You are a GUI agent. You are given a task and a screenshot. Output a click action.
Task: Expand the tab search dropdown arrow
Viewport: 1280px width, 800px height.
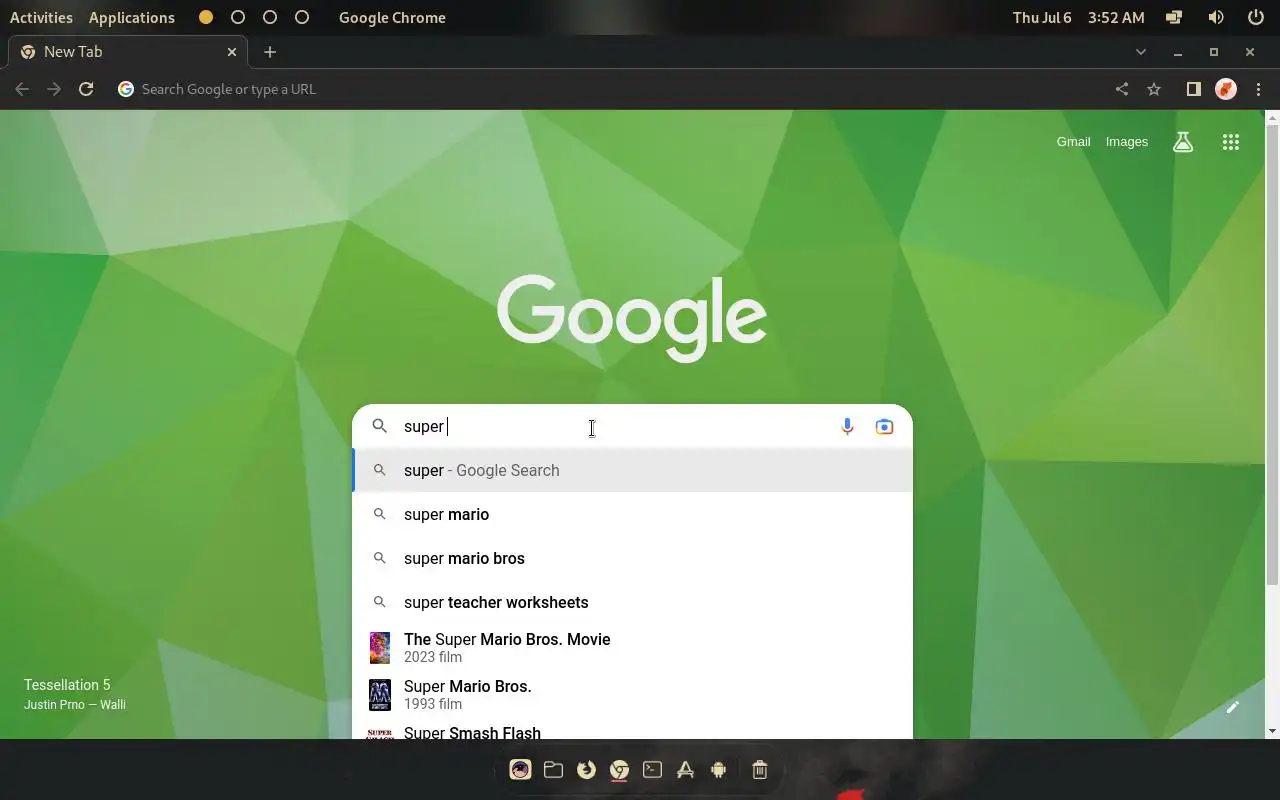pyautogui.click(x=1141, y=52)
